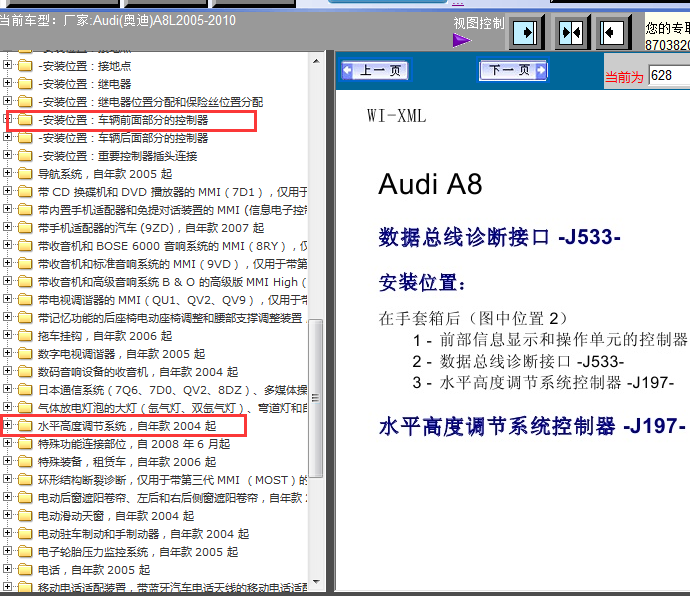Click folder icon of 电动驻车制动和手制动器 row
The width and height of the screenshot is (690, 596).
pos(25,534)
